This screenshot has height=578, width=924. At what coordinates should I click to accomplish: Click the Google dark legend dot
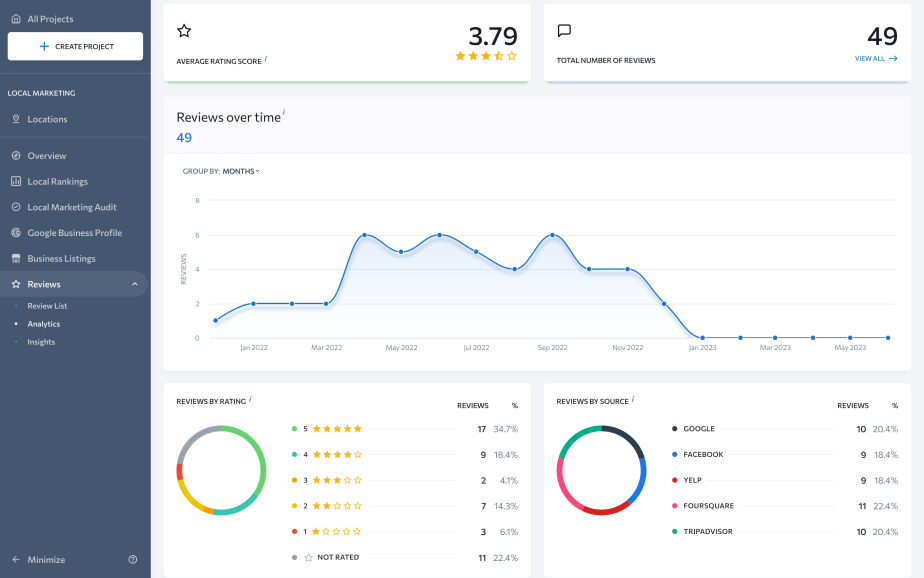(674, 429)
